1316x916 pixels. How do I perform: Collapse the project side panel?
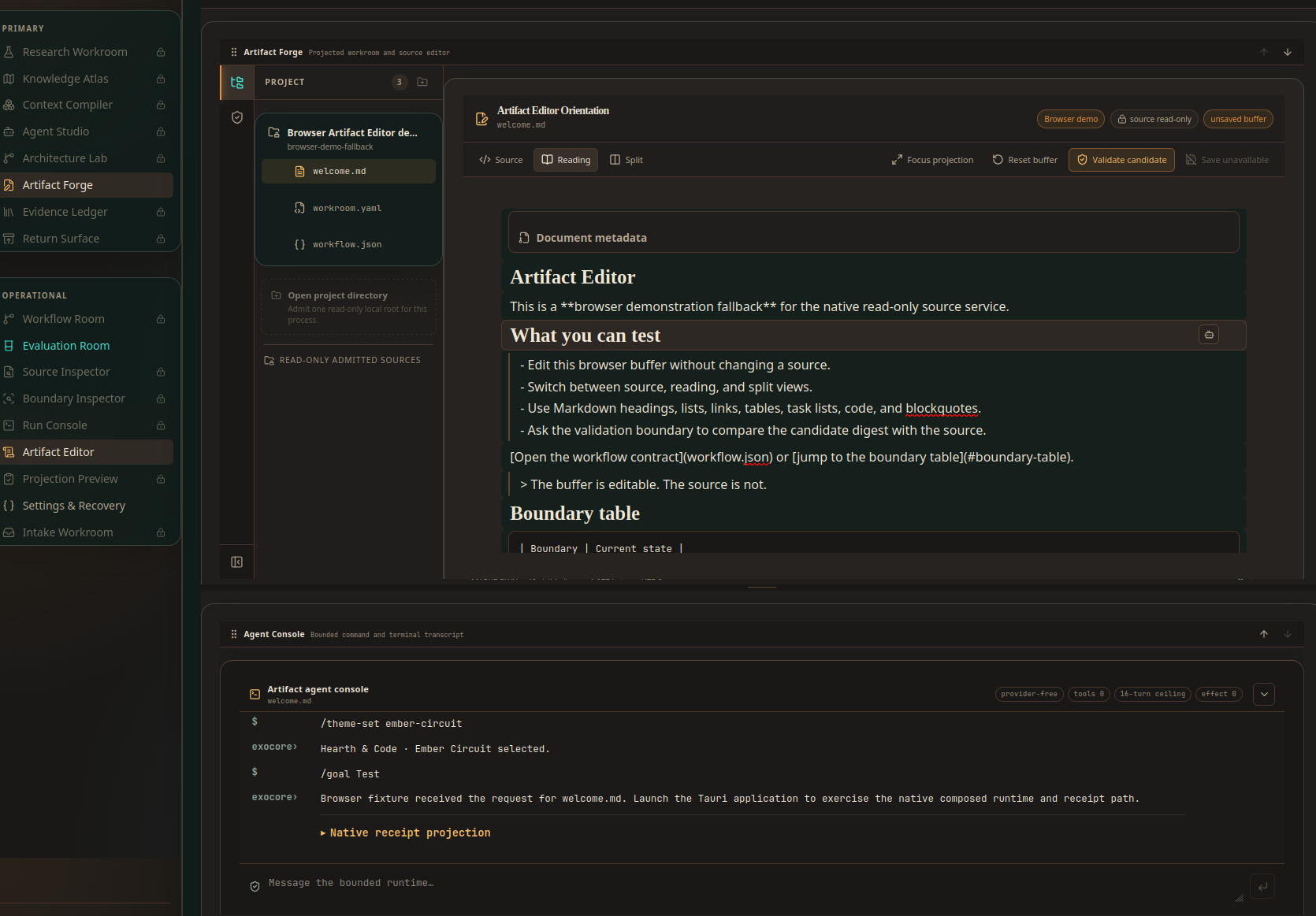tap(237, 562)
